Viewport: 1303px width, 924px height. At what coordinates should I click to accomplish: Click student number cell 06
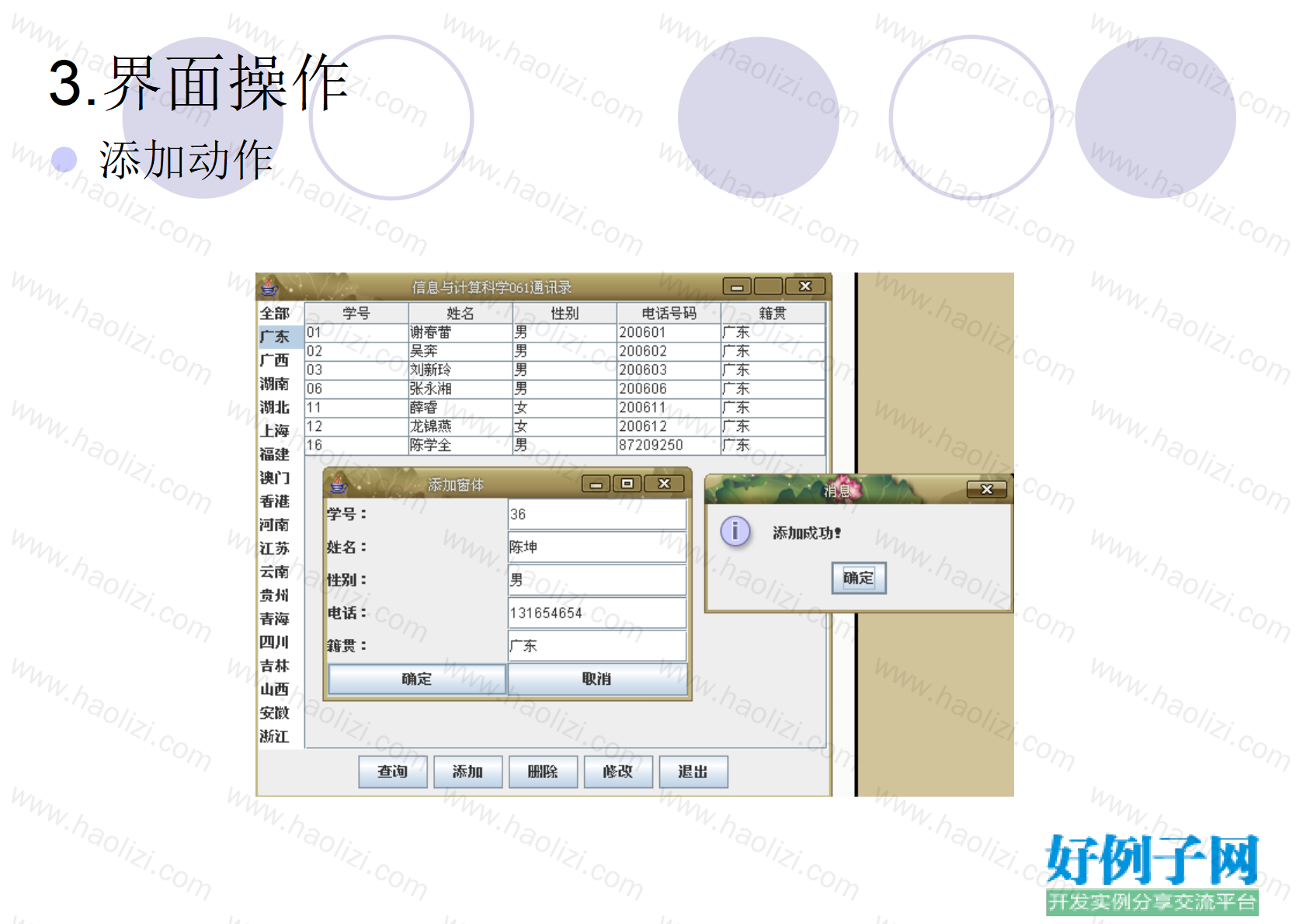coord(356,388)
